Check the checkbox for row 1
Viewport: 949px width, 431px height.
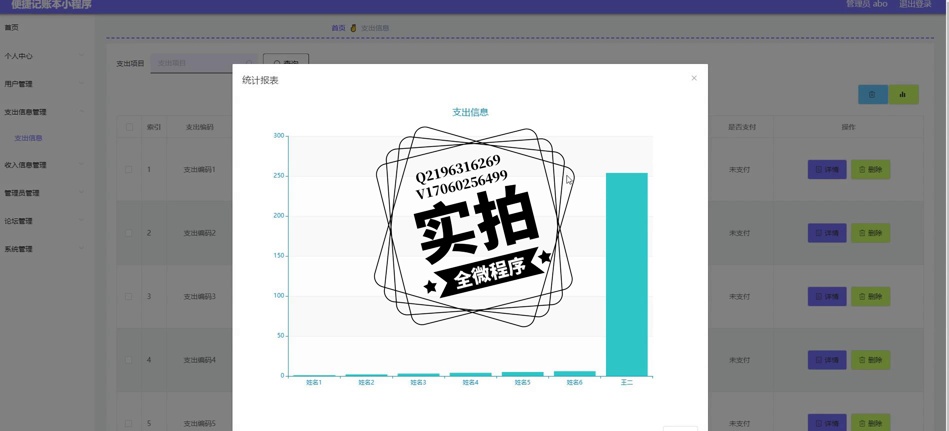128,170
